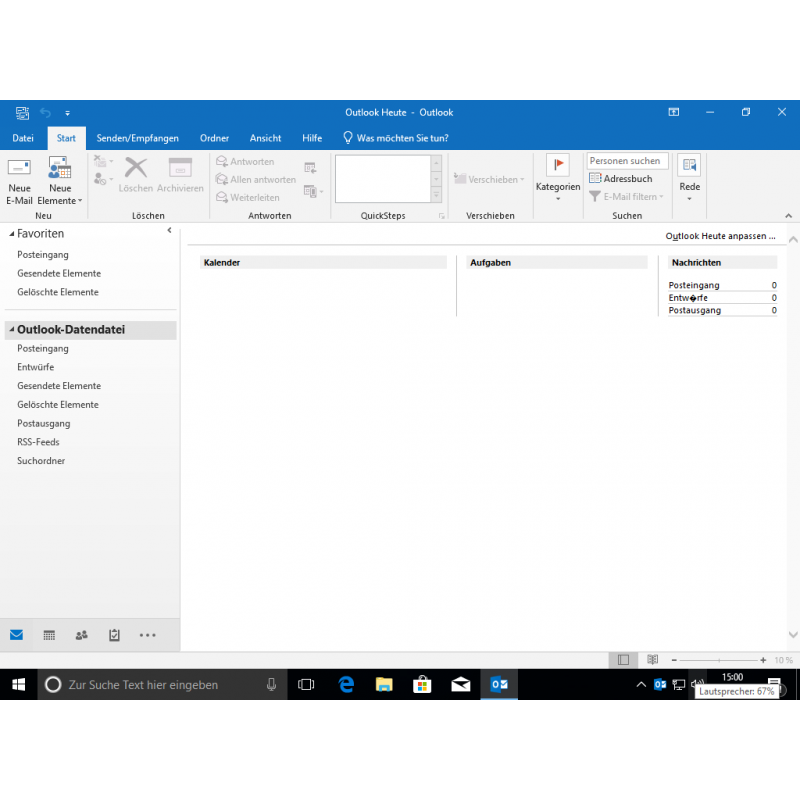Open the Tasks view icon
Image resolution: width=800 pixels, height=800 pixels.
pyautogui.click(x=114, y=635)
